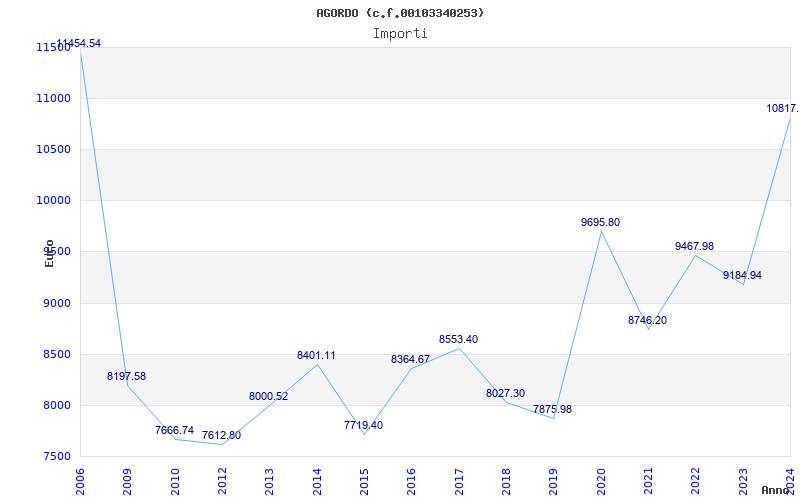
Task: Click the y-axis tick label '11000'
Action: 53,98
